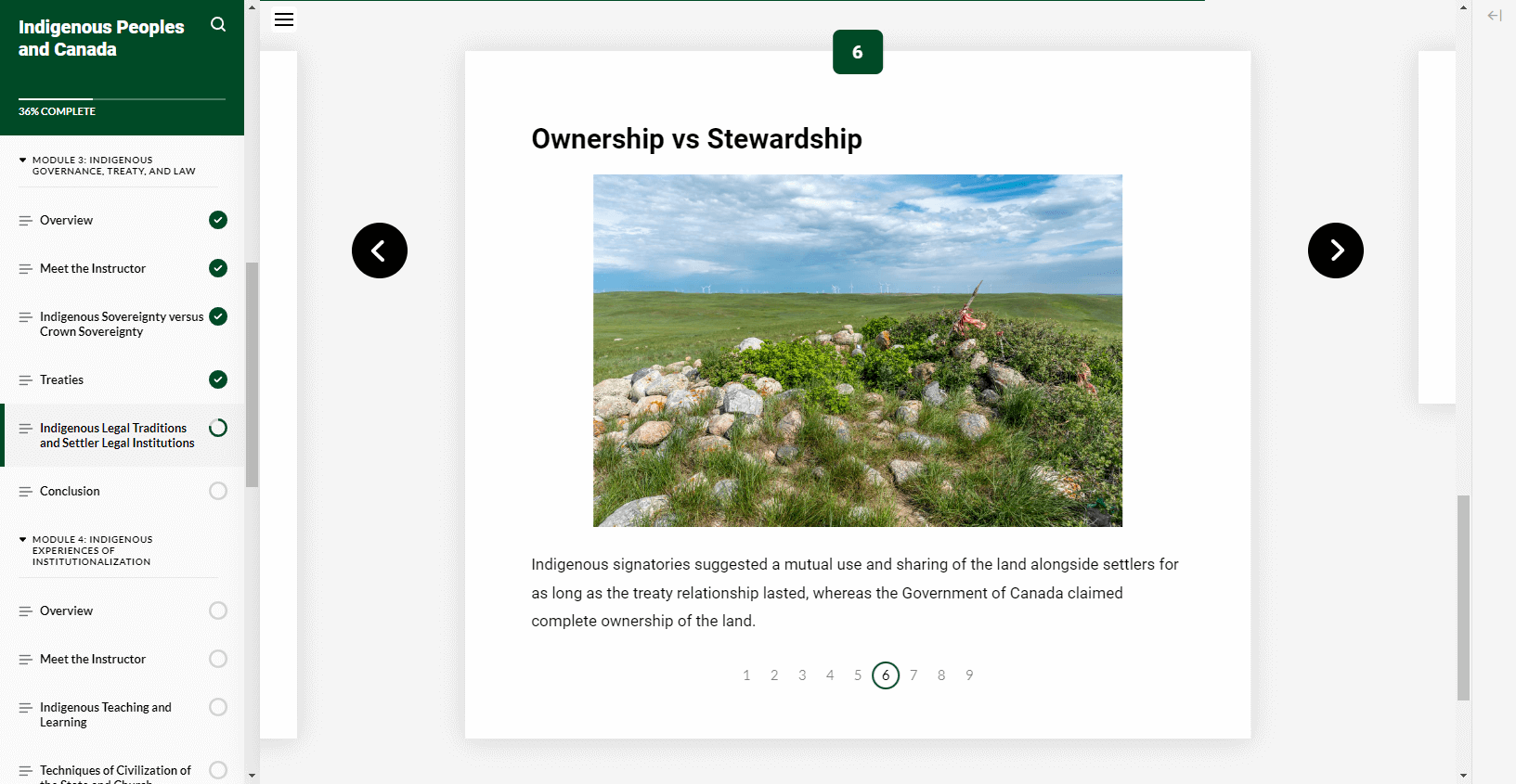The image size is (1516, 784).
Task: Click the 36% complete progress bar
Action: pyautogui.click(x=122, y=98)
